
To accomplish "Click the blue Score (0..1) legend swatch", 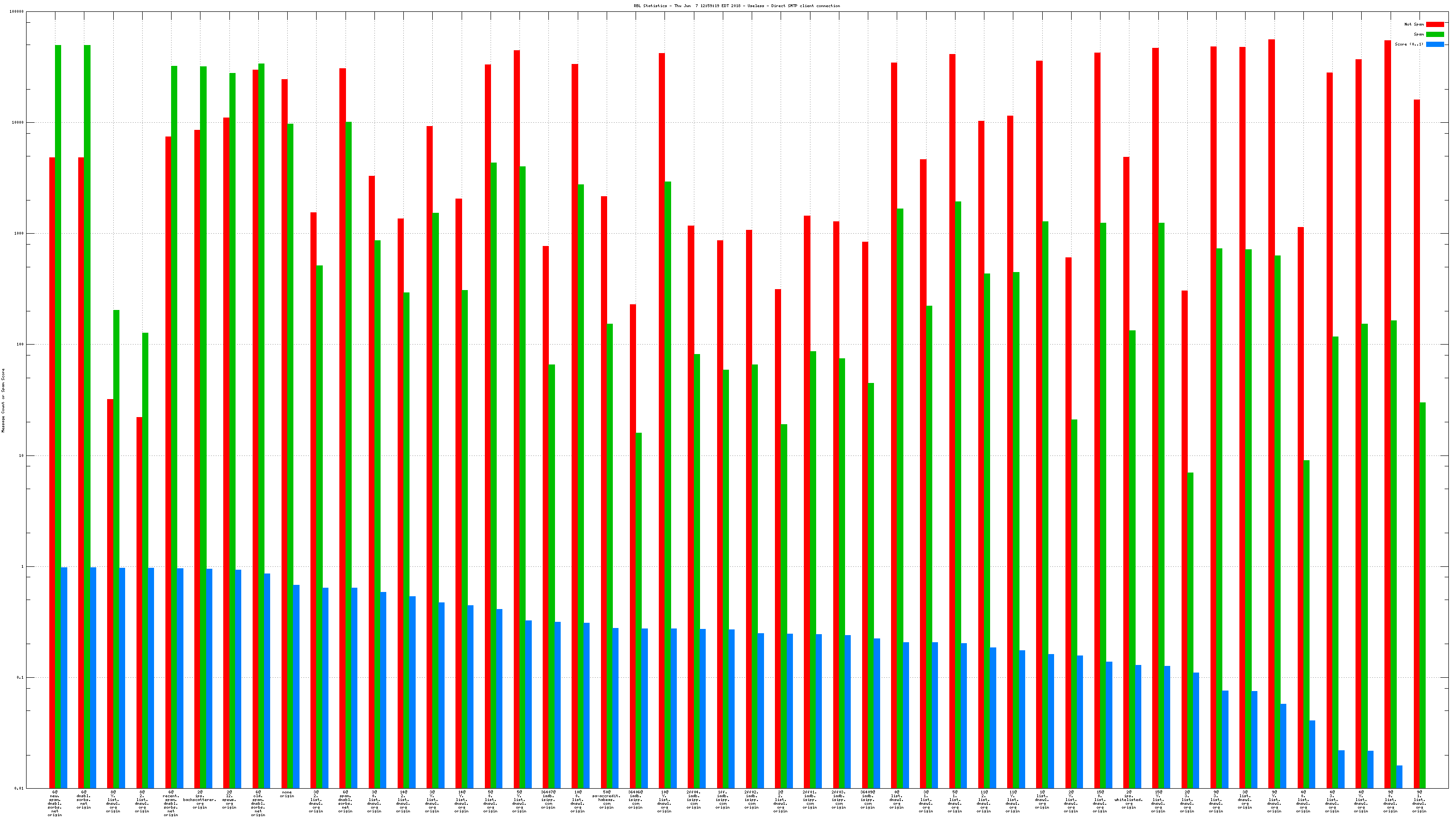I will tap(1435, 44).
